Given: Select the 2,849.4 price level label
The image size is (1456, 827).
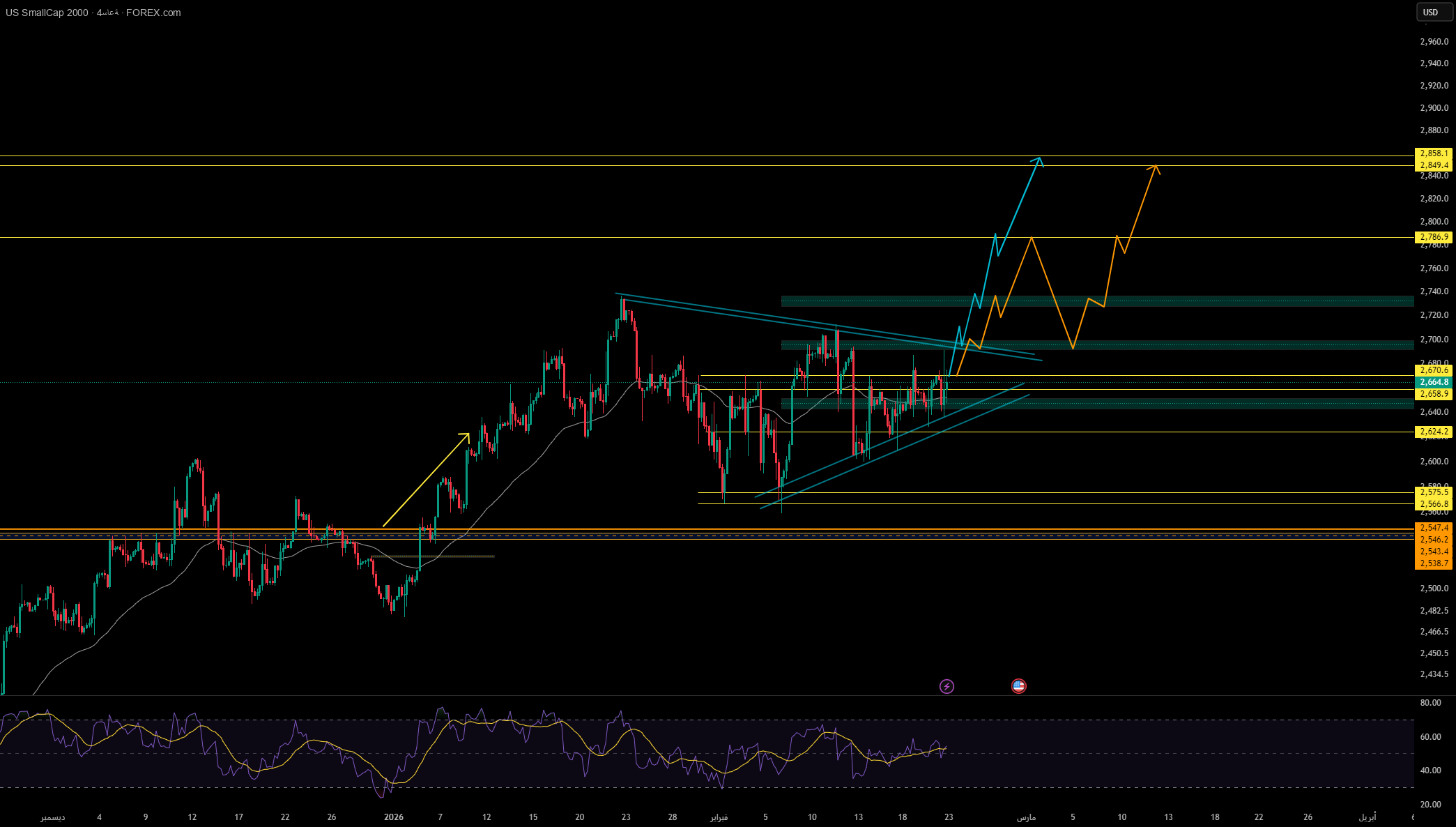Looking at the screenshot, I should tap(1433, 165).
